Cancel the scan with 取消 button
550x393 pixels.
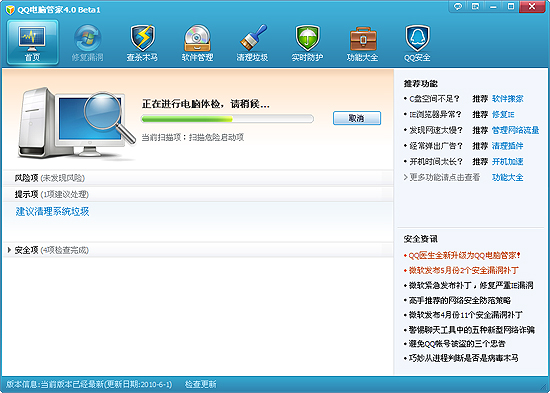[357, 118]
